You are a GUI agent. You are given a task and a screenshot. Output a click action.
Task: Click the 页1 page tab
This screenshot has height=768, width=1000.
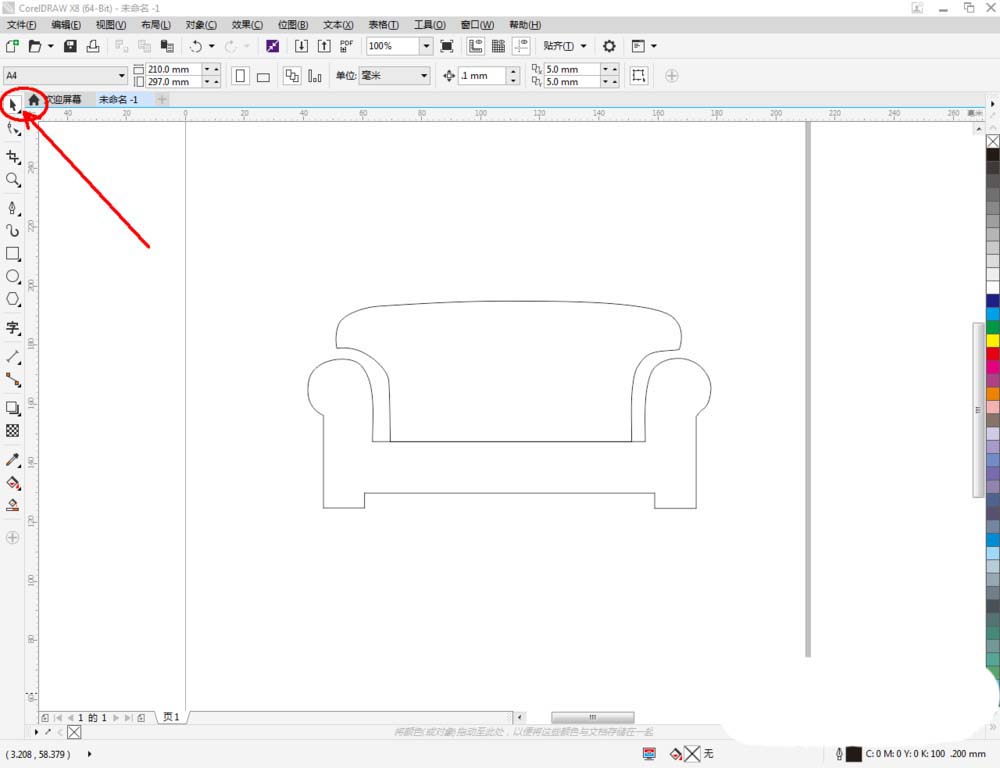pos(171,717)
